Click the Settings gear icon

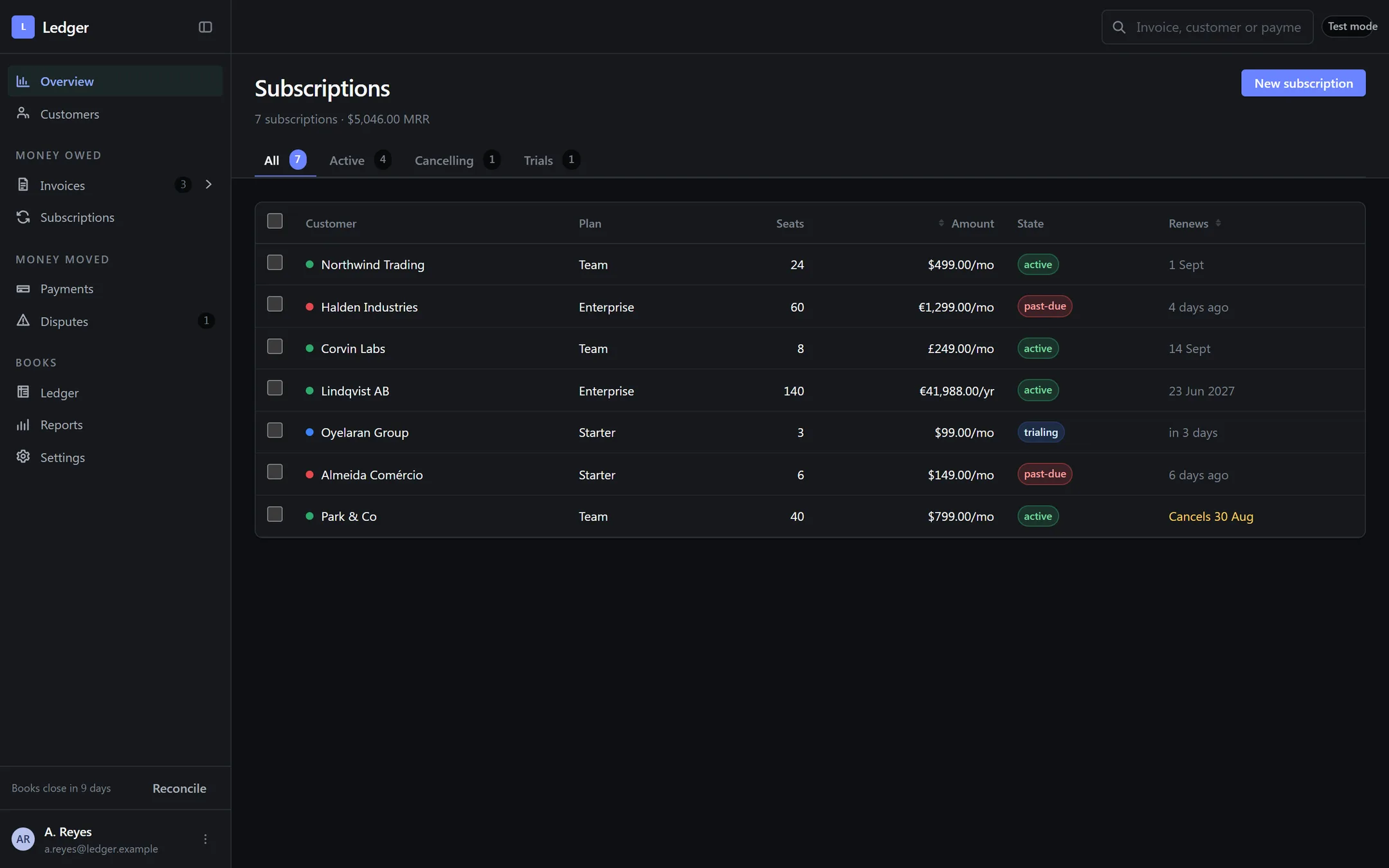(23, 457)
